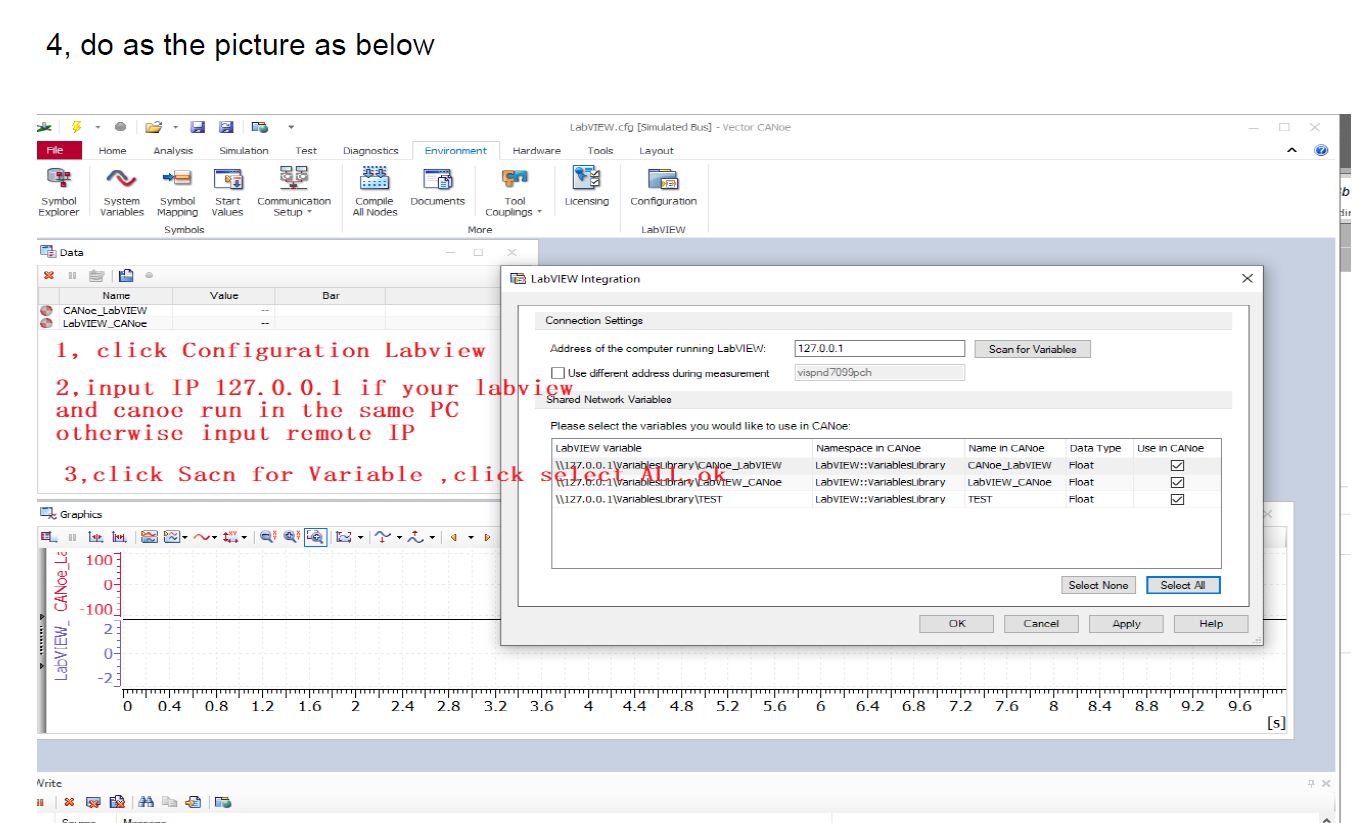
Task: Click the Select All button
Action: (1183, 585)
